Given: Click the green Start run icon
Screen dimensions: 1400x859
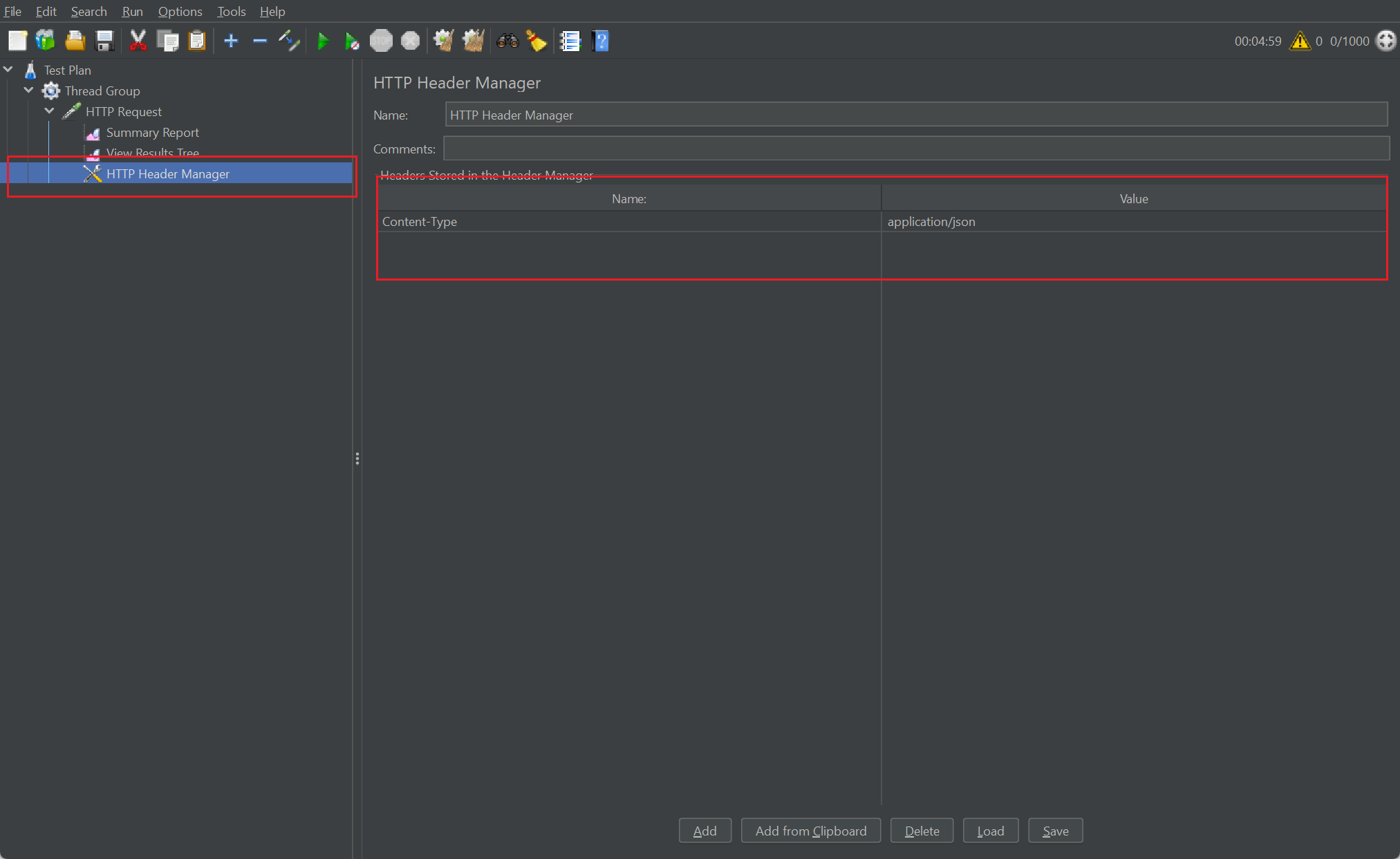Looking at the screenshot, I should [x=322, y=41].
